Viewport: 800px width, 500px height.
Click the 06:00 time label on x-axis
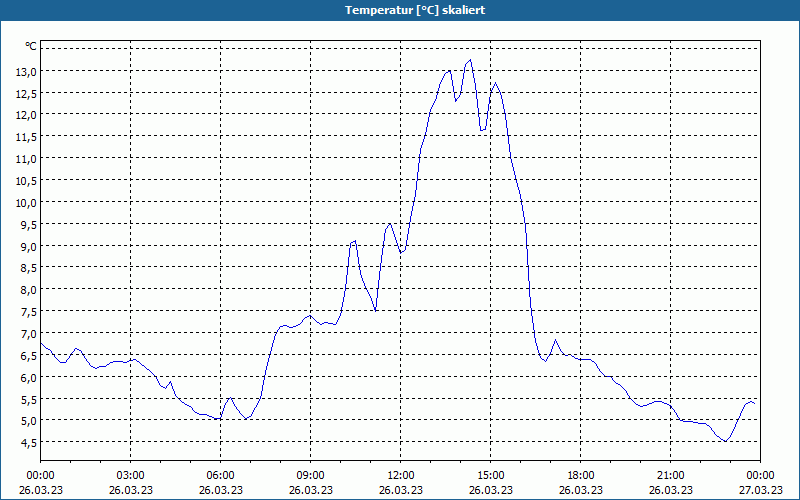220,476
